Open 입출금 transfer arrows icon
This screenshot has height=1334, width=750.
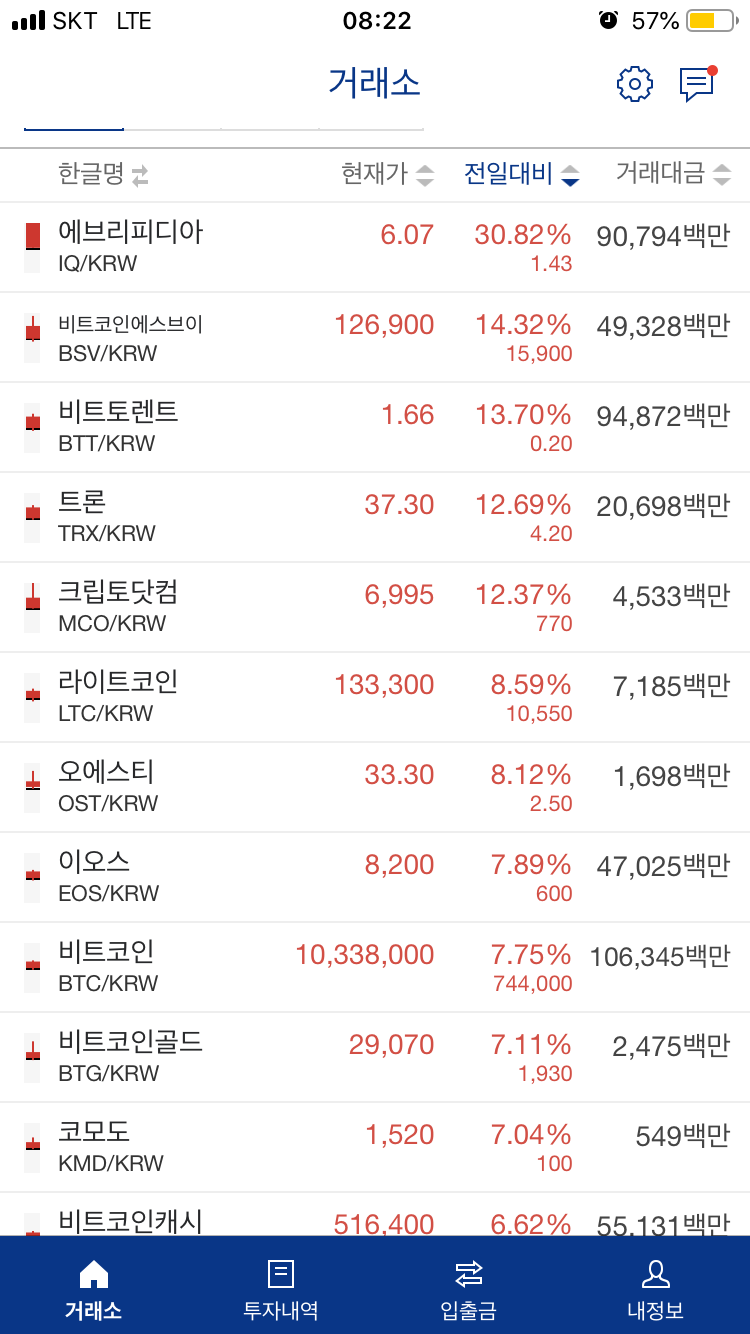click(468, 1273)
